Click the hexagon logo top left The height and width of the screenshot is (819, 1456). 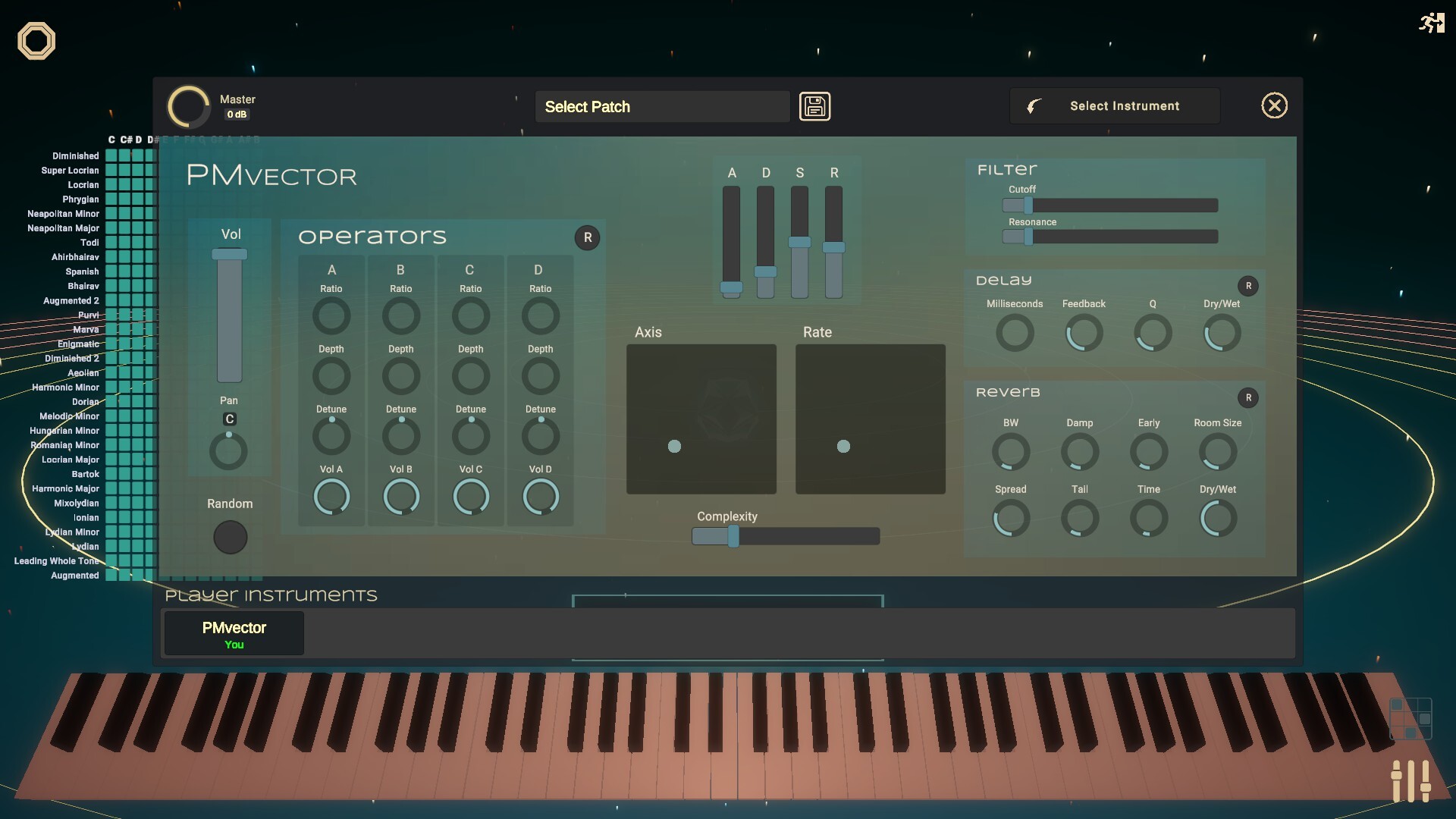(x=36, y=40)
